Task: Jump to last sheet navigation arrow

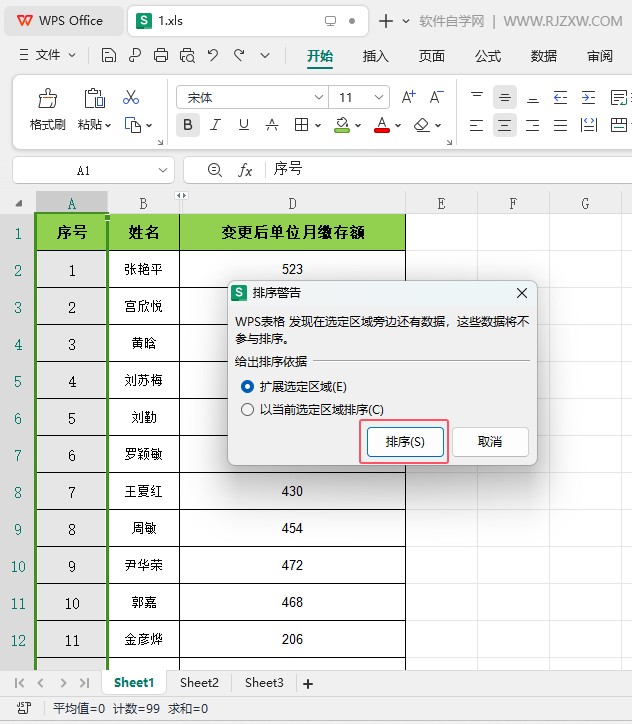Action: coord(84,682)
